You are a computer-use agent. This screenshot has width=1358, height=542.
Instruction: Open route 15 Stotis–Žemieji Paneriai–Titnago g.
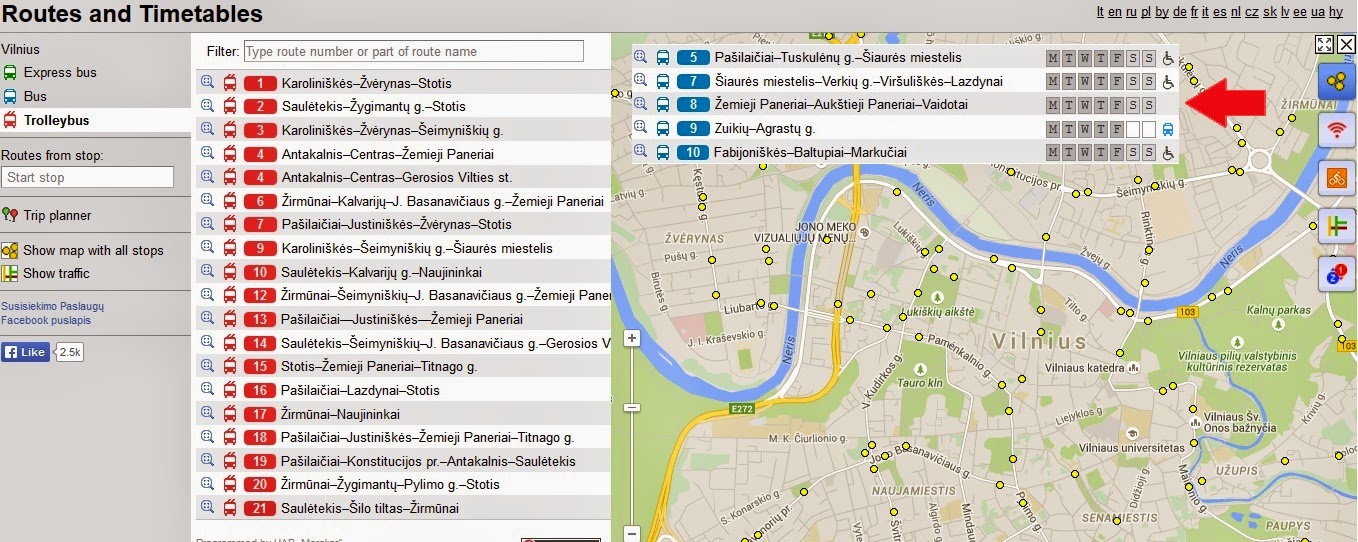point(379,366)
